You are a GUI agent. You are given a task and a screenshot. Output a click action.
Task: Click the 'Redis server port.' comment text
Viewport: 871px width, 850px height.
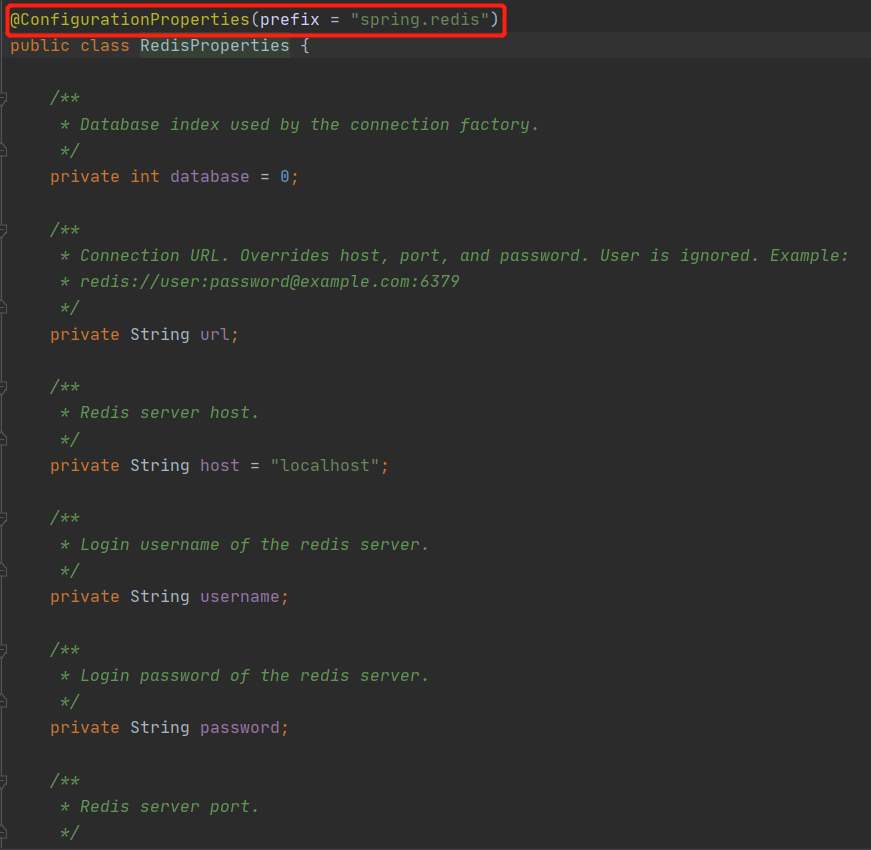(x=169, y=807)
